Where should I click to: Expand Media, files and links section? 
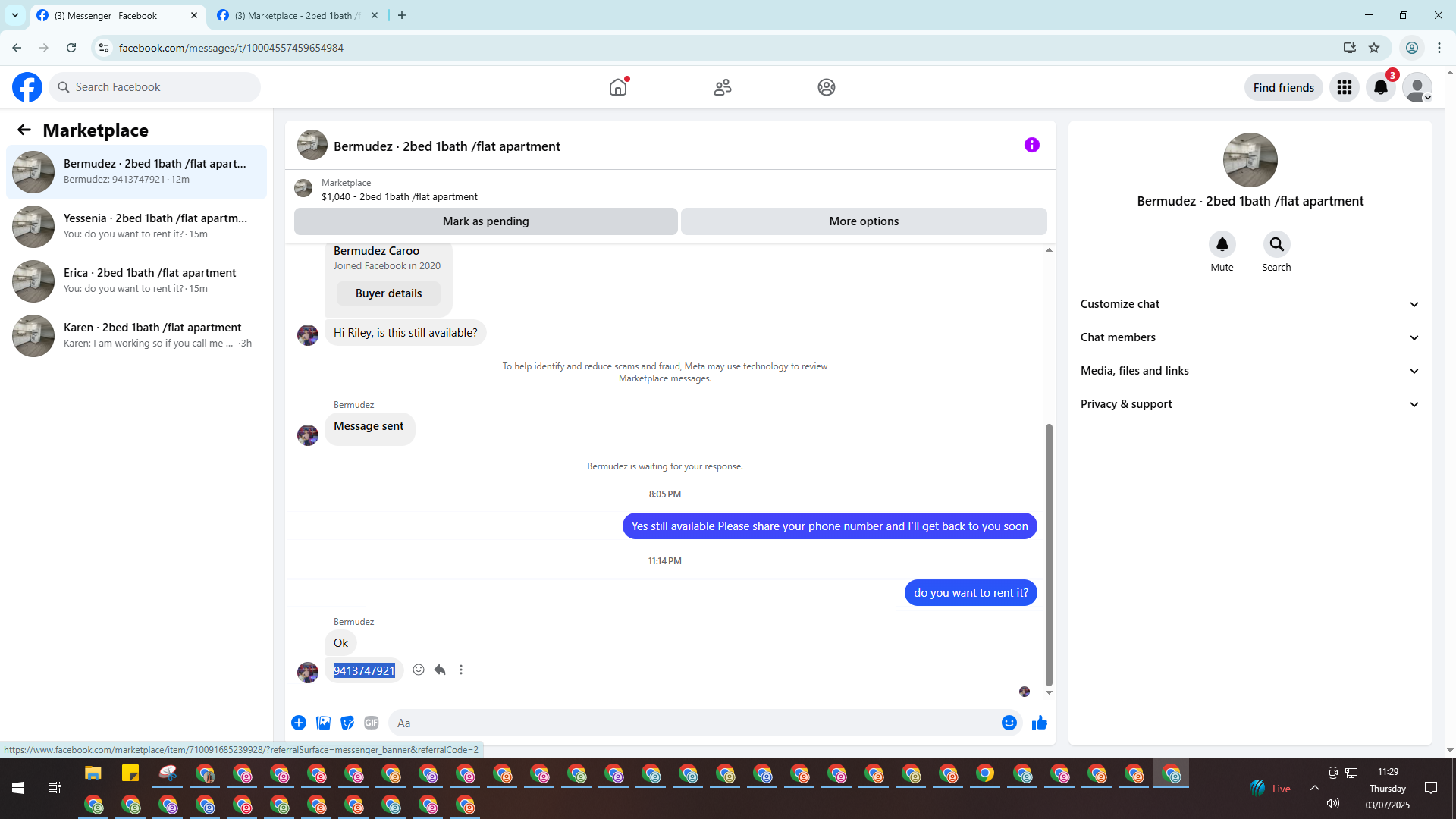[x=1250, y=371]
